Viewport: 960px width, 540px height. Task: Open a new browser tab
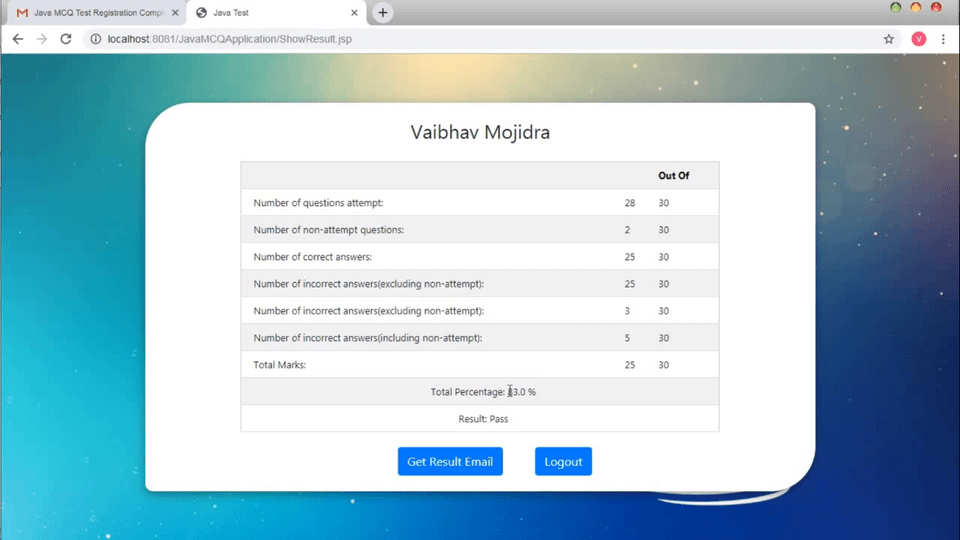pos(382,13)
